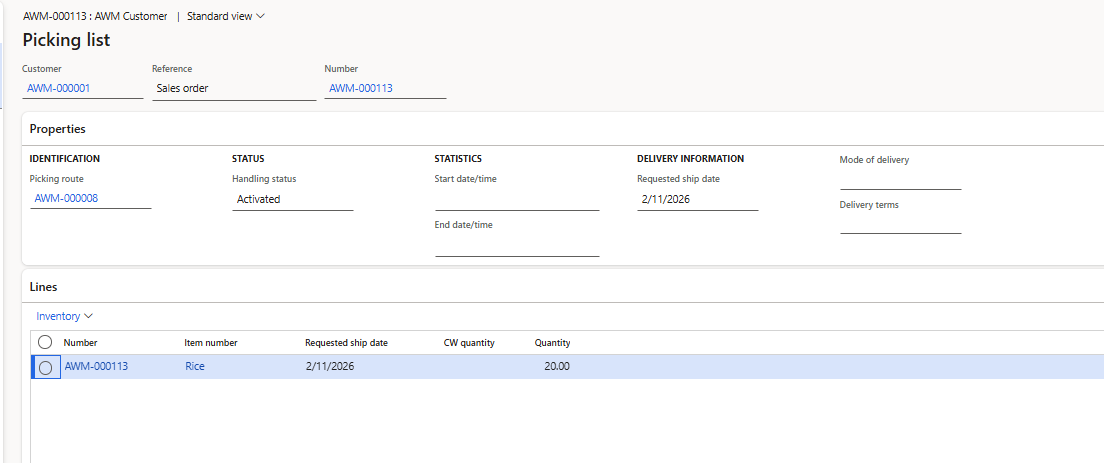Click the Start date/time field
Screen dimensions: 1104x463
pyautogui.click(x=516, y=199)
